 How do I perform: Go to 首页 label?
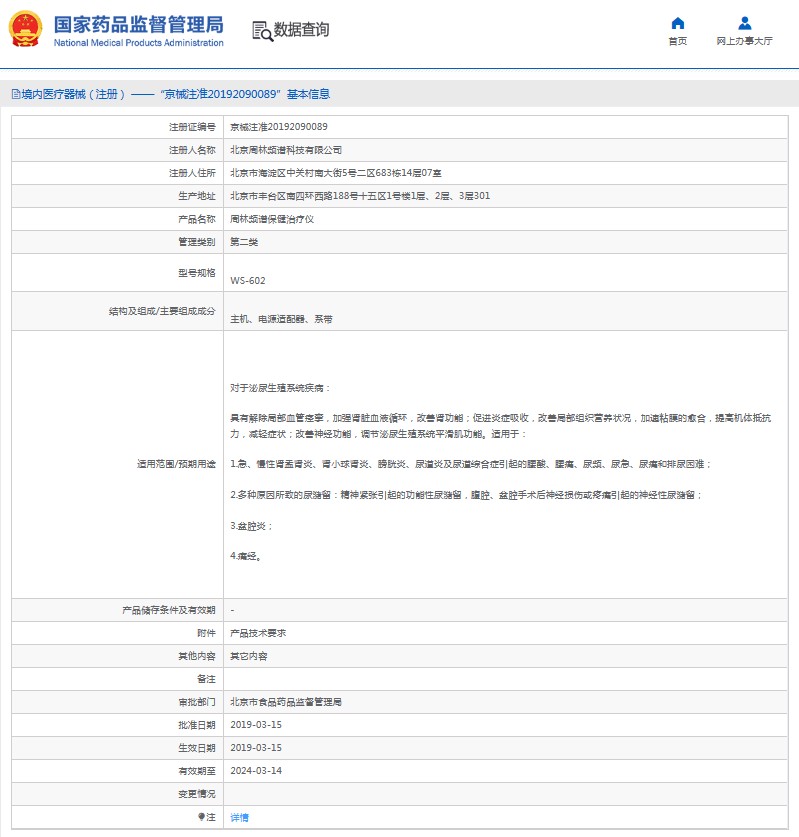(x=677, y=41)
